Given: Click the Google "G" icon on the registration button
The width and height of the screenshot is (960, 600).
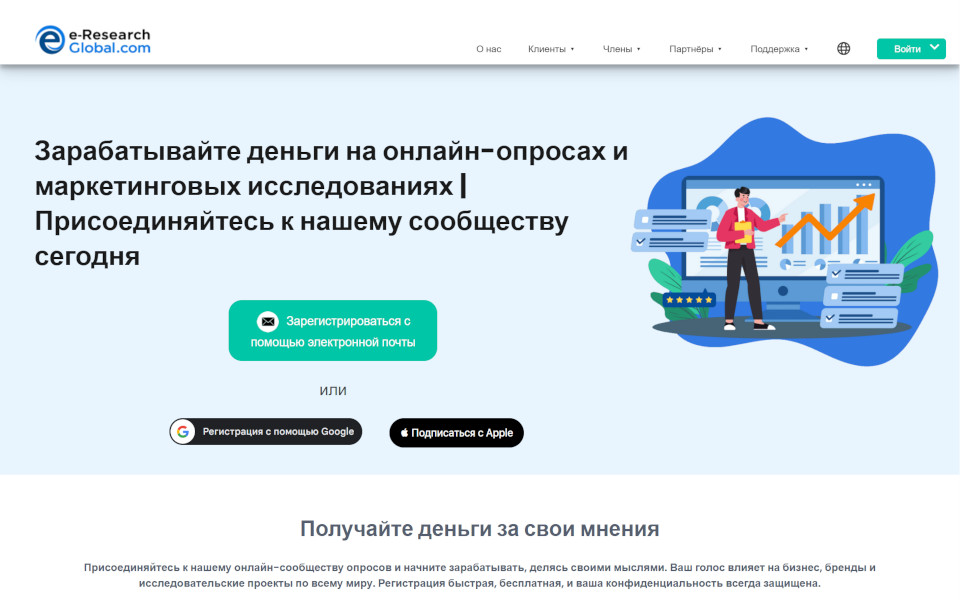Looking at the screenshot, I should pos(183,431).
